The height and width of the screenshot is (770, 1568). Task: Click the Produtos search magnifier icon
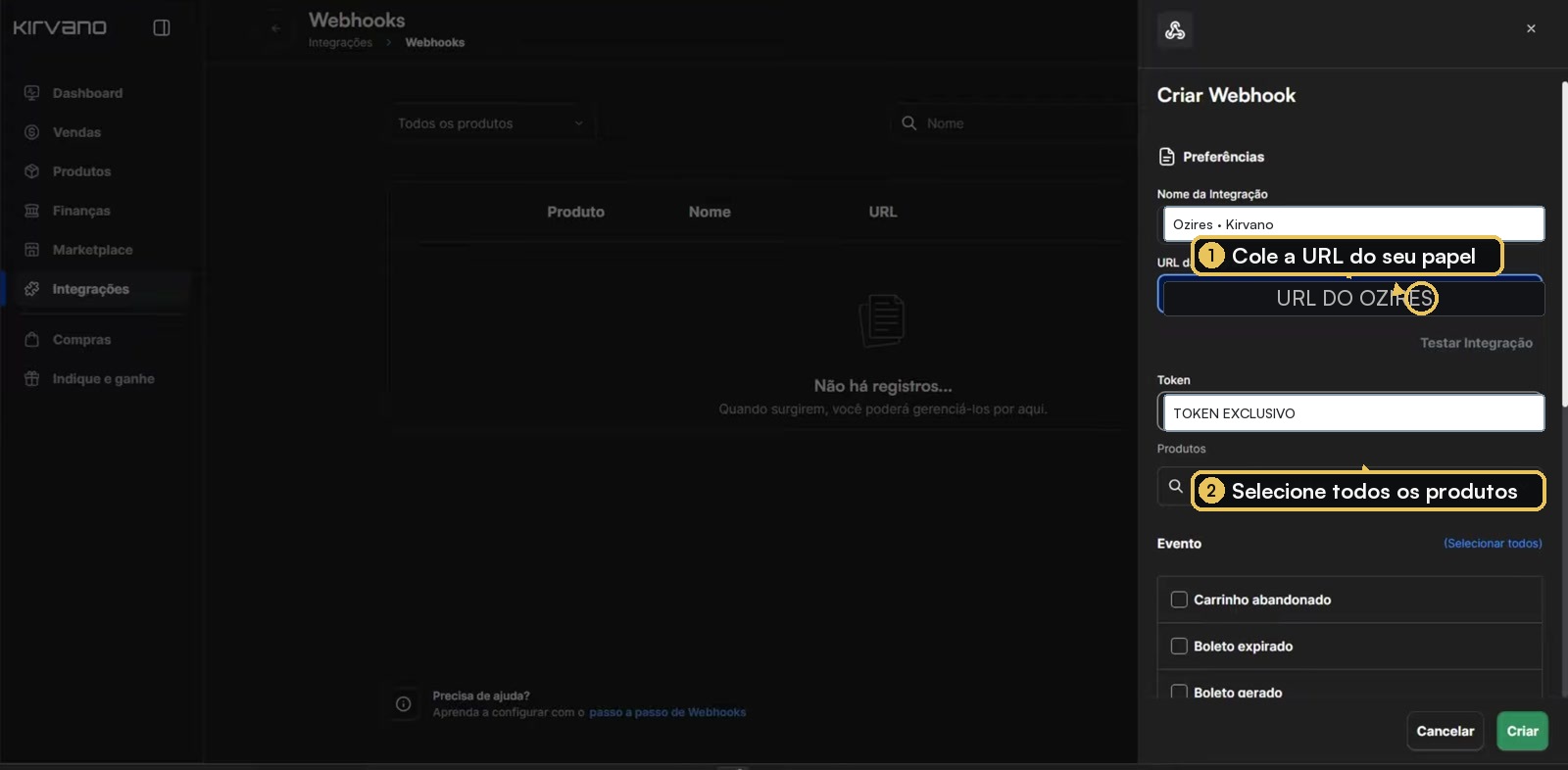click(1175, 486)
